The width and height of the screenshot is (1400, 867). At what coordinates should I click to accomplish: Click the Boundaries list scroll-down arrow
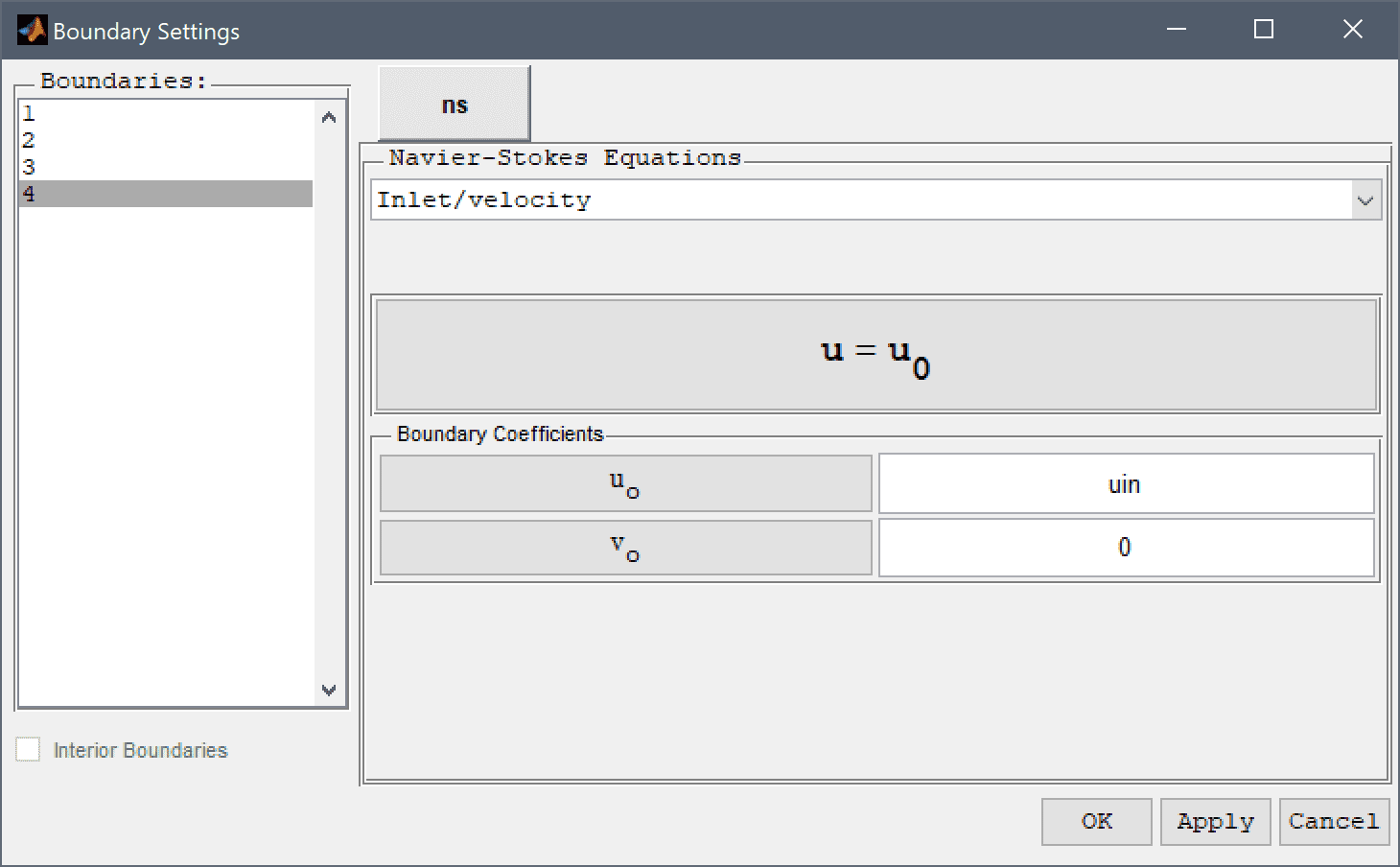pyautogui.click(x=329, y=690)
